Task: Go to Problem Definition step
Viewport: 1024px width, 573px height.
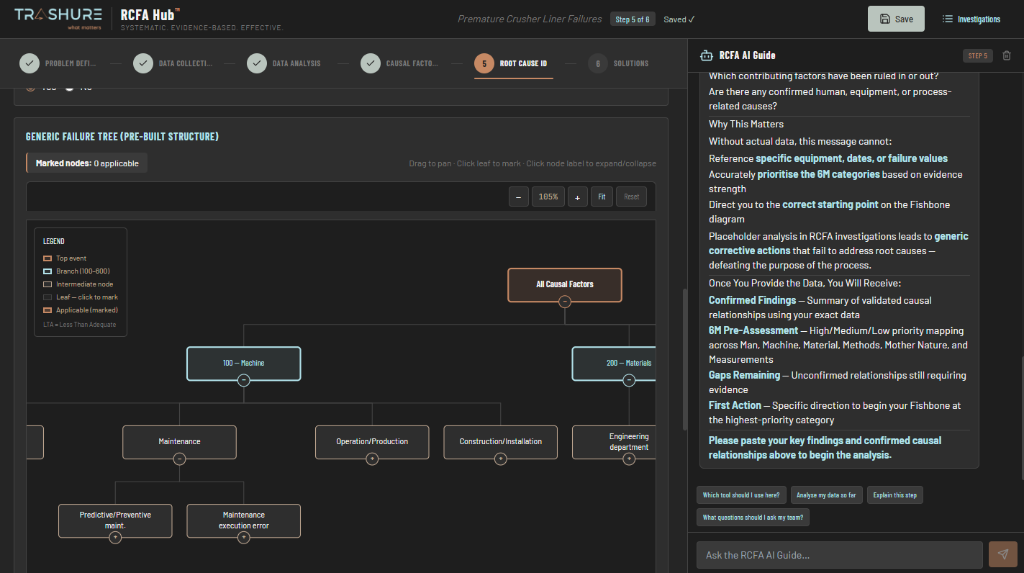Action: 57,63
